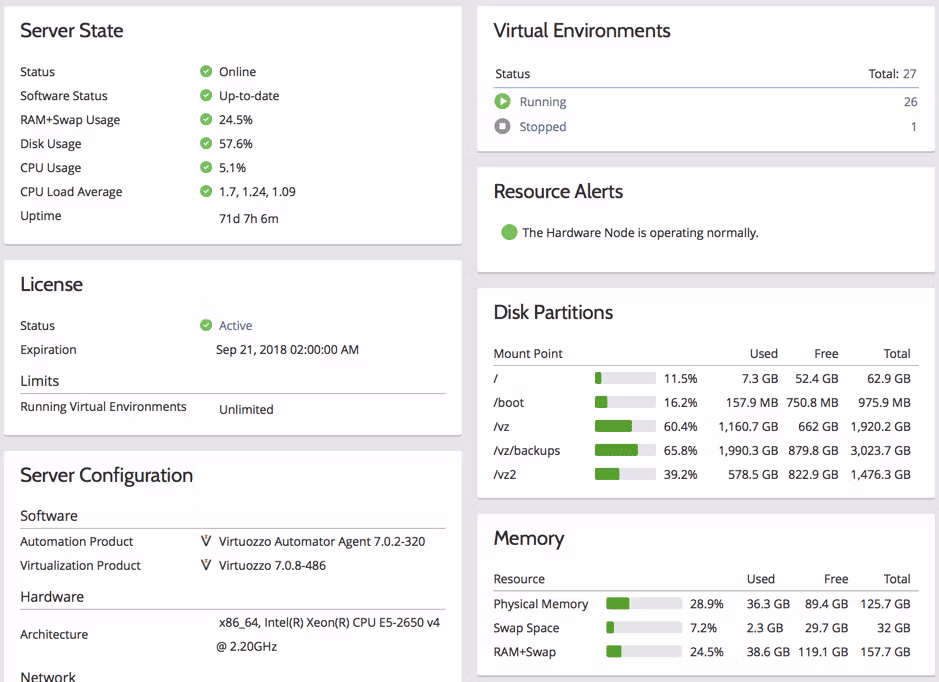939x682 pixels.
Task: Click the /boot partition usage bar
Action: click(625, 403)
